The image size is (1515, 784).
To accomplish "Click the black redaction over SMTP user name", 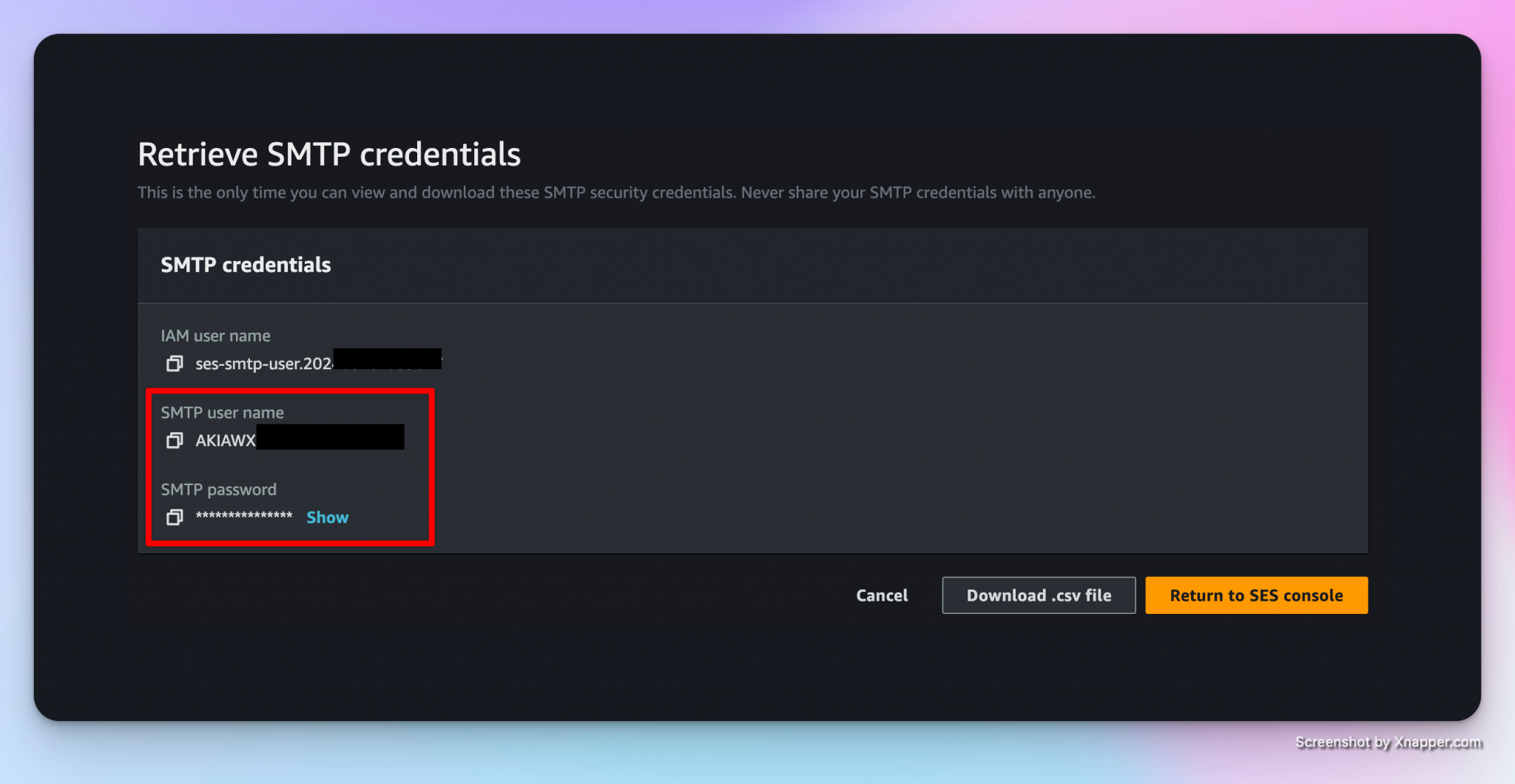I will [330, 437].
